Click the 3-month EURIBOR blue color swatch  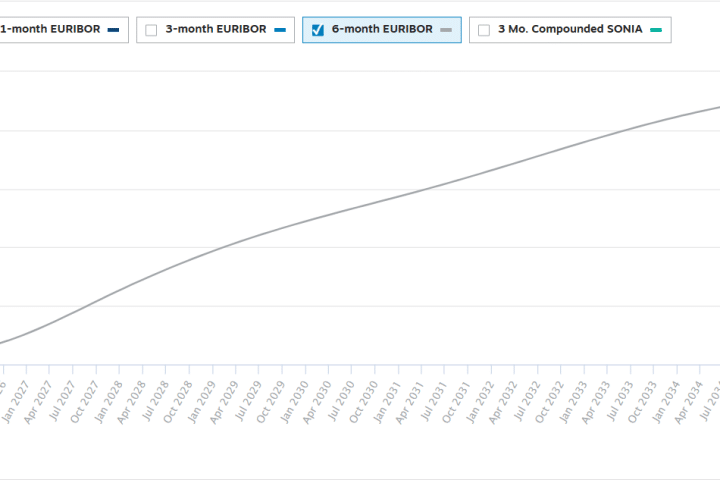pyautogui.click(x=280, y=30)
